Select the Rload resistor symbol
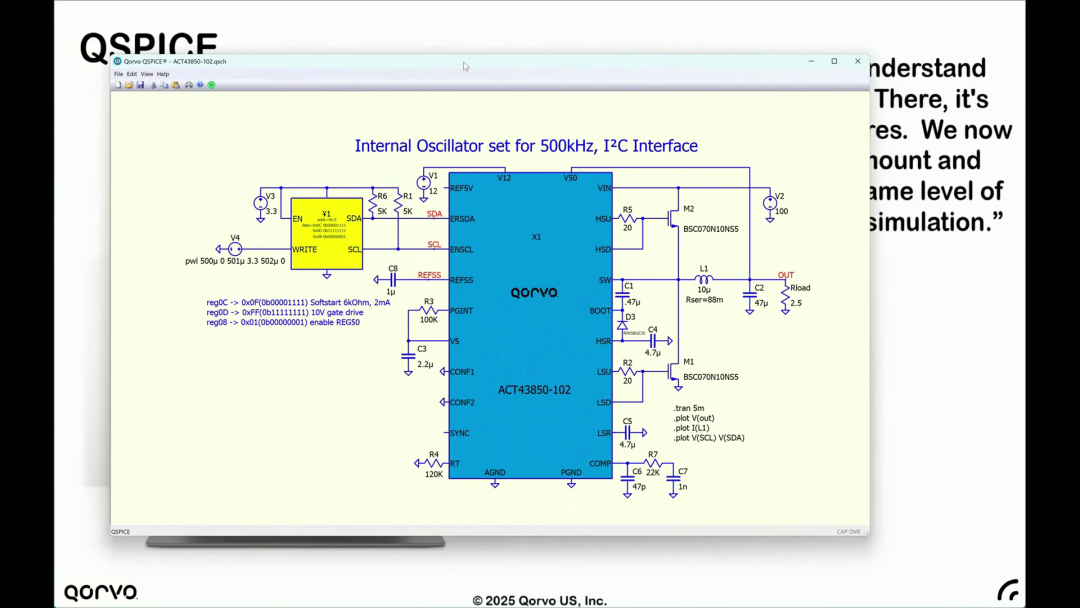Viewport: 1080px width, 608px height. pos(785,296)
